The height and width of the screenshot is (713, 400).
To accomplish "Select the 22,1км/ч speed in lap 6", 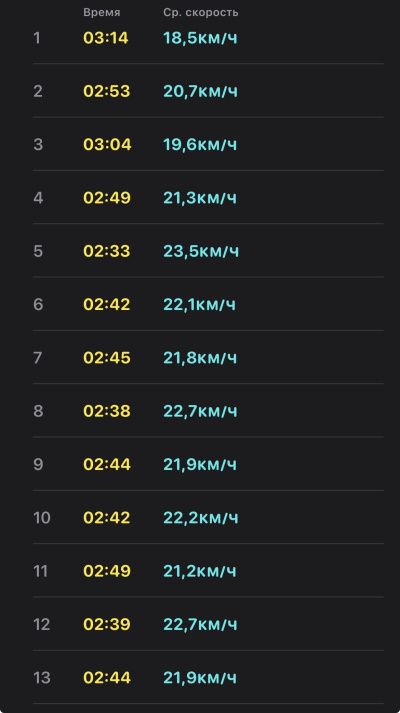I will tap(200, 304).
